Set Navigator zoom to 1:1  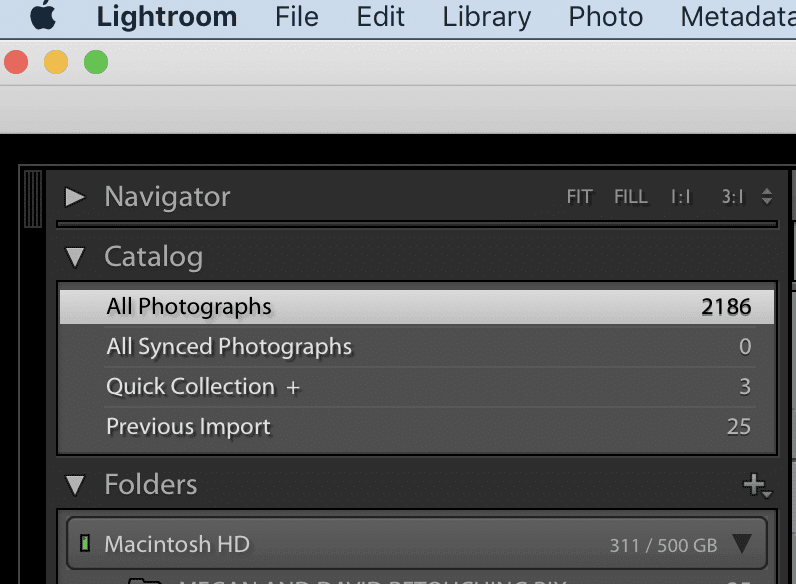click(681, 197)
